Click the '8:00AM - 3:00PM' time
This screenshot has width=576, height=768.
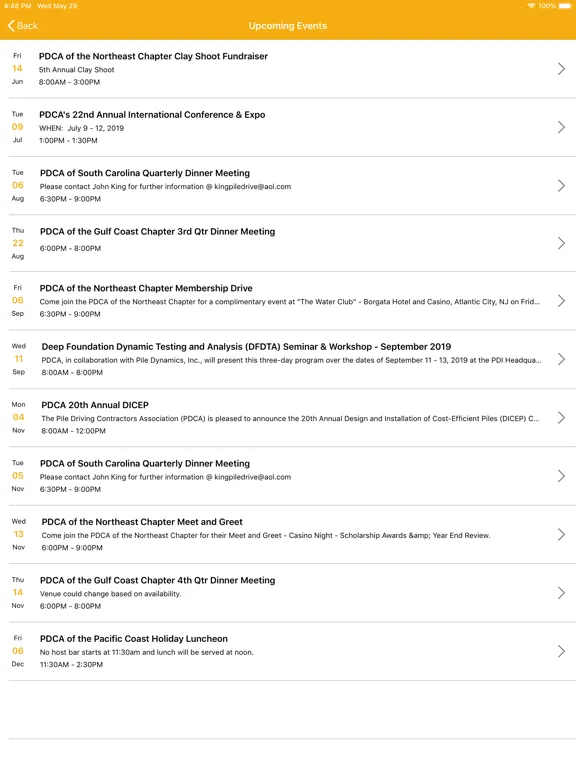(x=70, y=82)
